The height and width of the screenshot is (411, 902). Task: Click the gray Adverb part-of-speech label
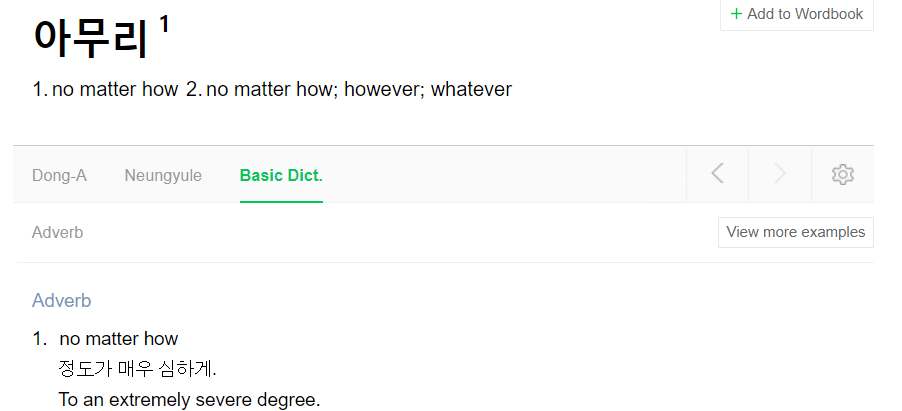(58, 233)
